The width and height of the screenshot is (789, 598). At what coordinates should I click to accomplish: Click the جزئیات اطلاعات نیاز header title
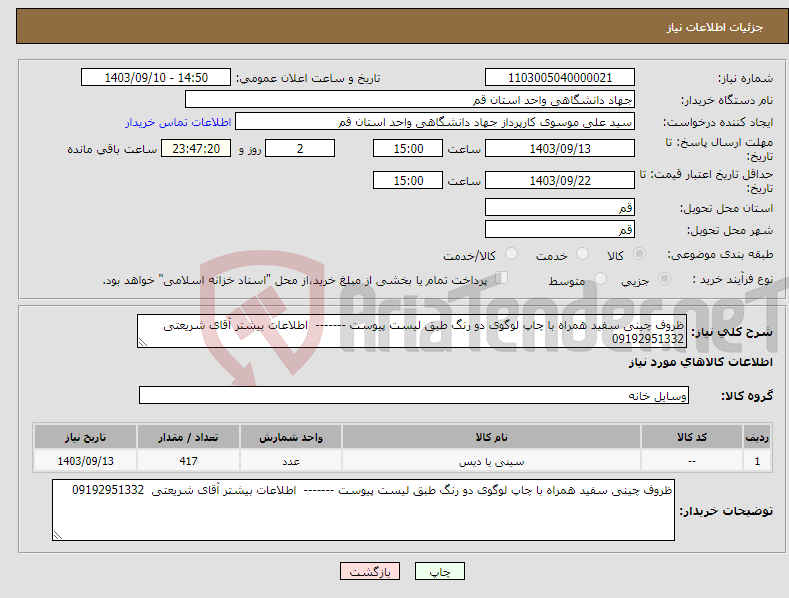point(715,27)
